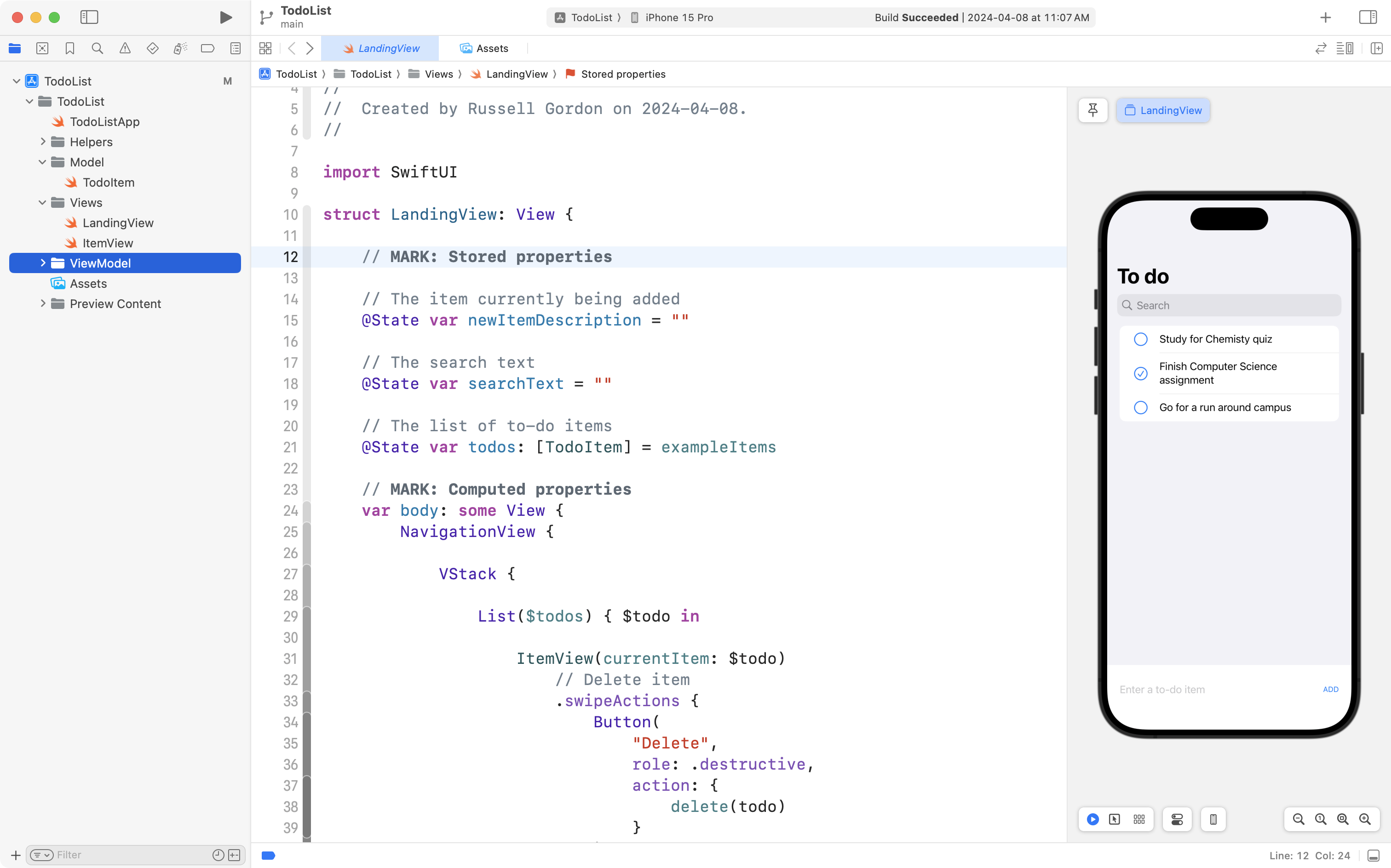Open the Stored properties jump bar menu

(622, 74)
